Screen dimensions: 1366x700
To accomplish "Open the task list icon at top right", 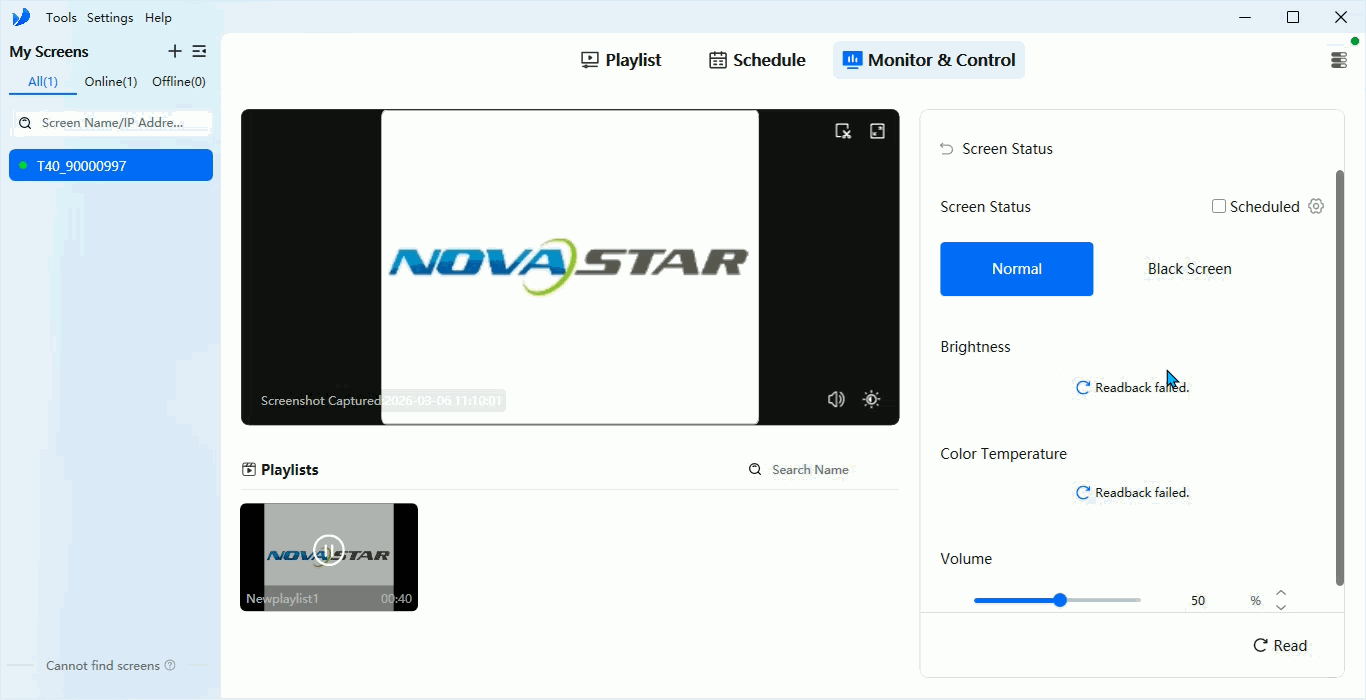I will [1339, 60].
